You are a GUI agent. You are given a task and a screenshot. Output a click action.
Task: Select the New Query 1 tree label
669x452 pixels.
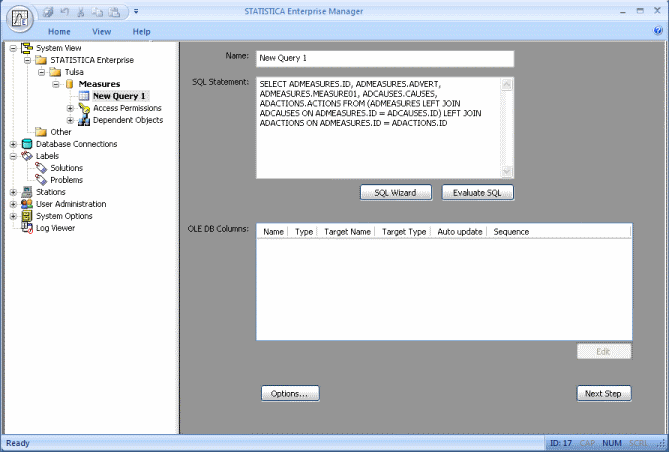click(119, 96)
